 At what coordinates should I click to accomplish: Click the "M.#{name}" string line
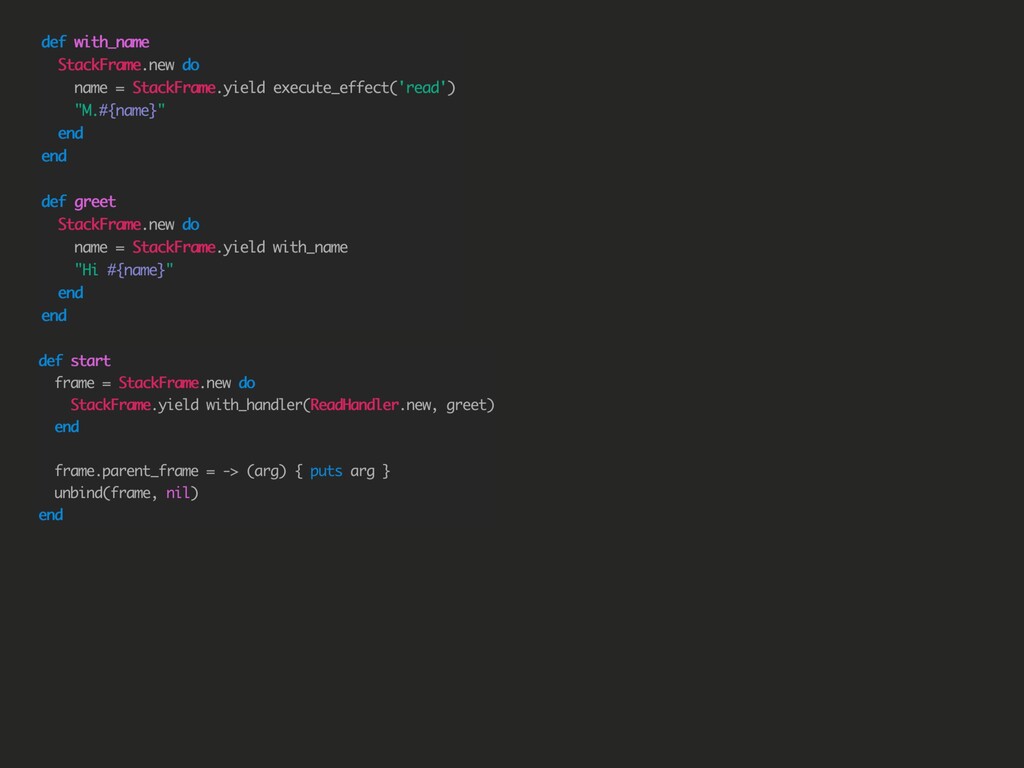[x=120, y=110]
